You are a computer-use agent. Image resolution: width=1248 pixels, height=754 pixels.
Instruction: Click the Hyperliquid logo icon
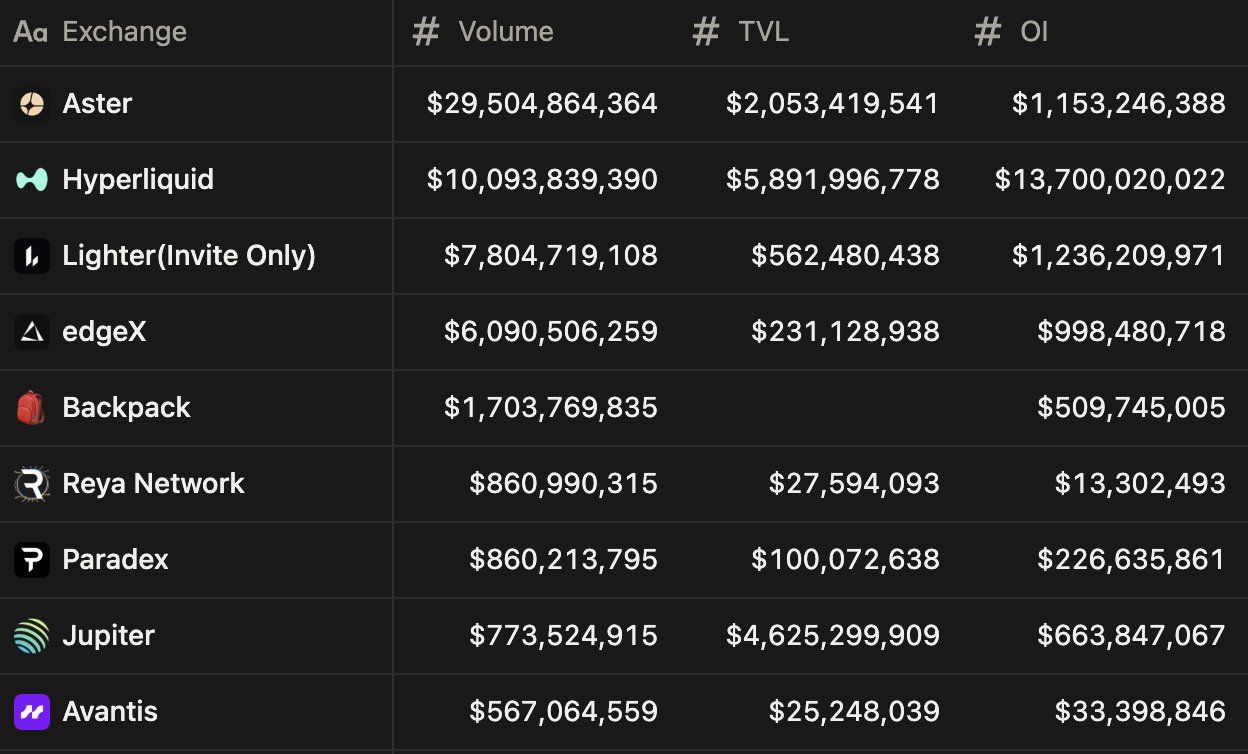[31, 180]
